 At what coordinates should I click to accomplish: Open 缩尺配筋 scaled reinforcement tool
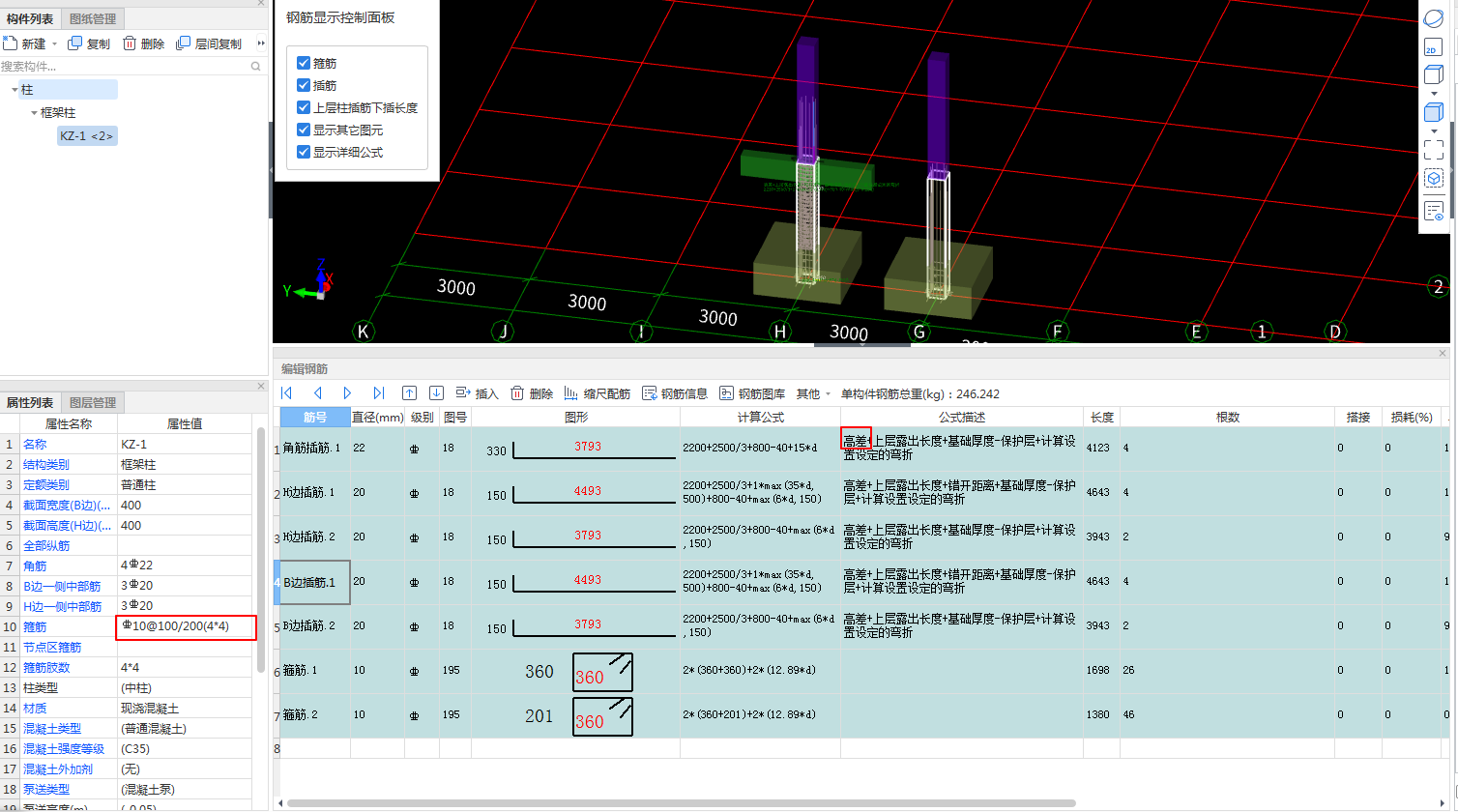598,393
